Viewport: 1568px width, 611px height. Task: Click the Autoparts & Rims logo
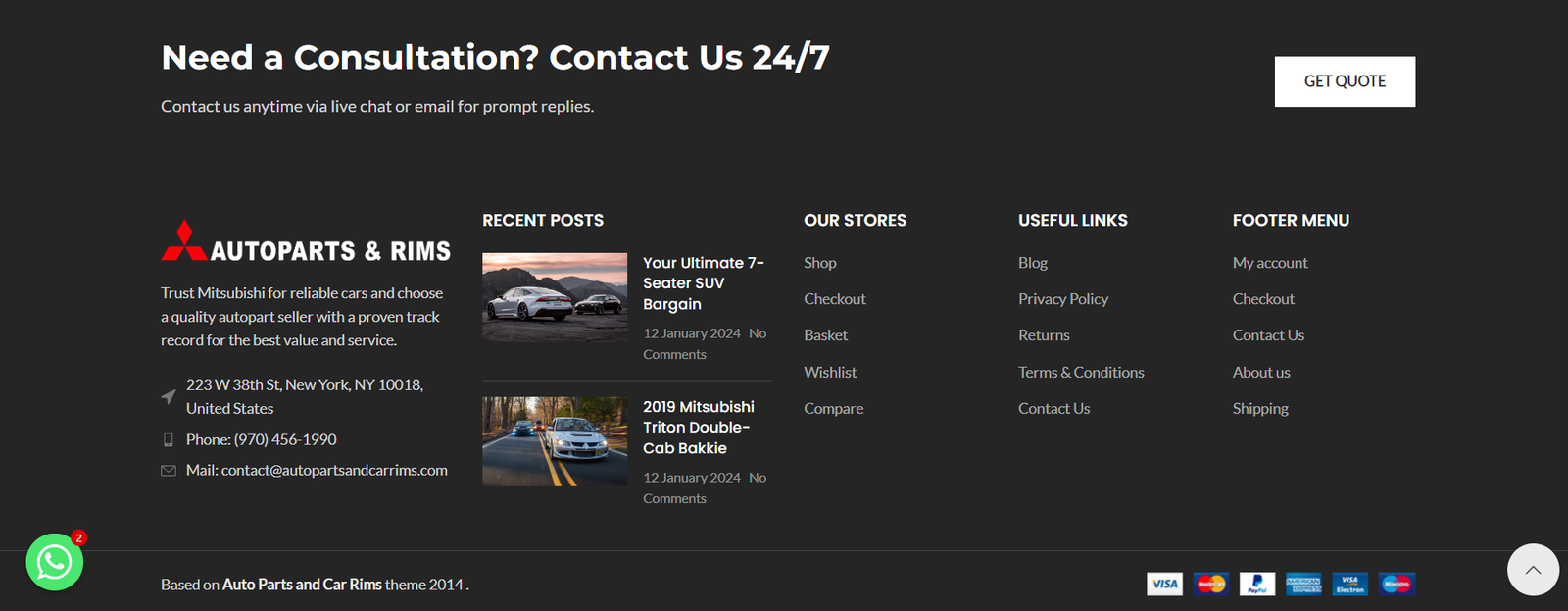pyautogui.click(x=306, y=242)
